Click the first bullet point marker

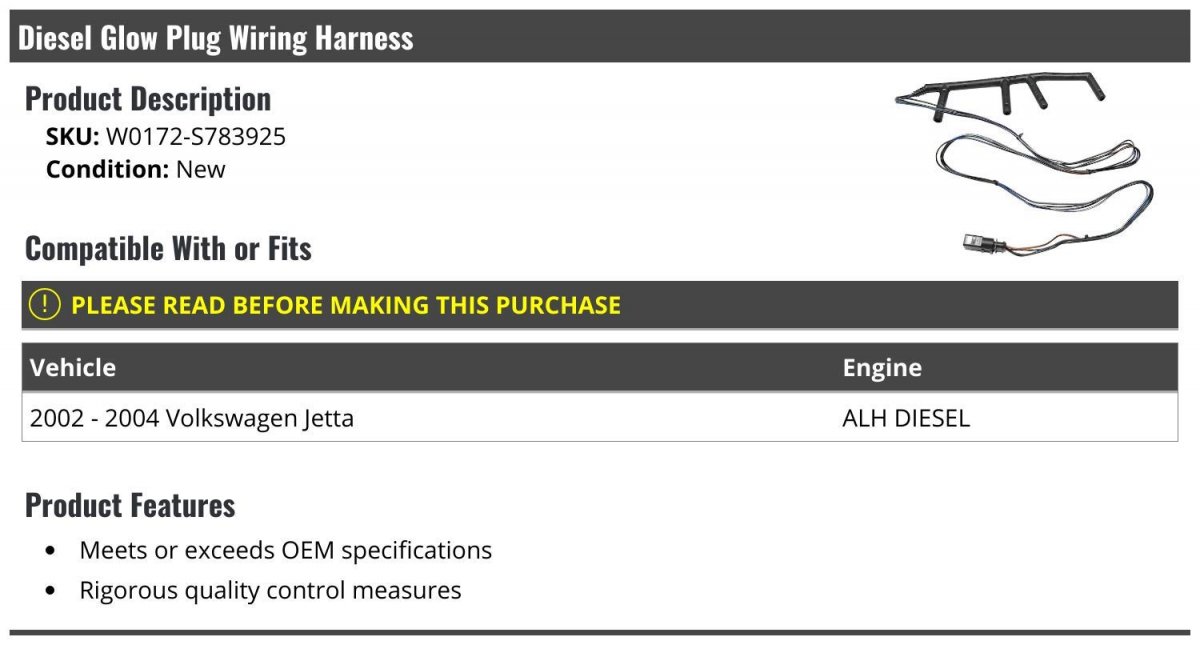[51, 551]
